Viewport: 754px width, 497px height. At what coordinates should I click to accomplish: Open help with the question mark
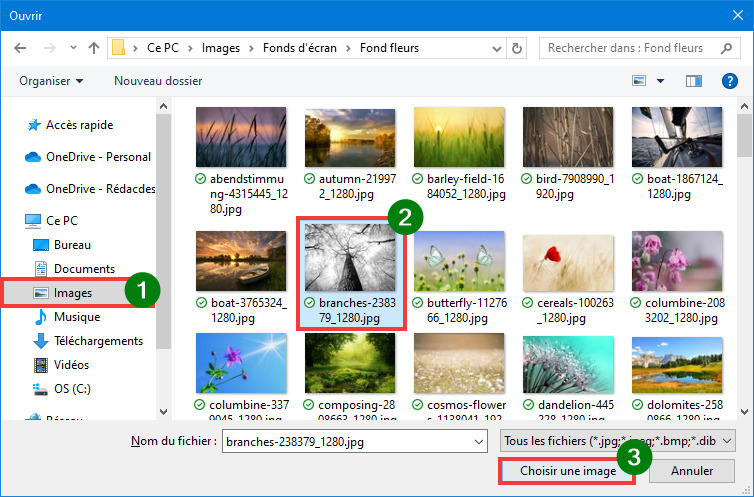tap(729, 81)
